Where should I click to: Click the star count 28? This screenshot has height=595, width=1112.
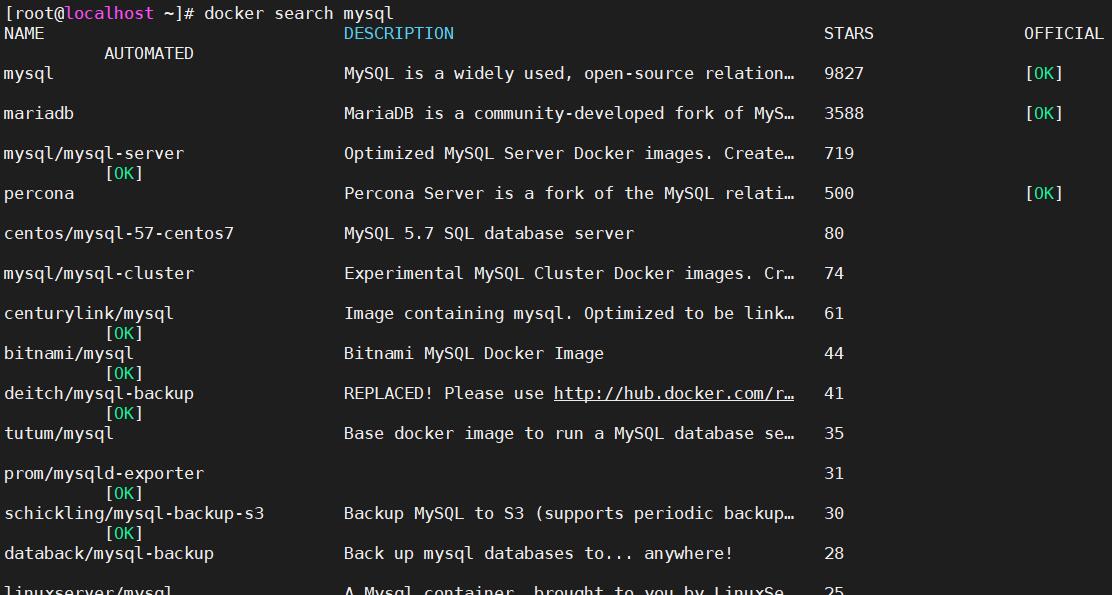834,553
